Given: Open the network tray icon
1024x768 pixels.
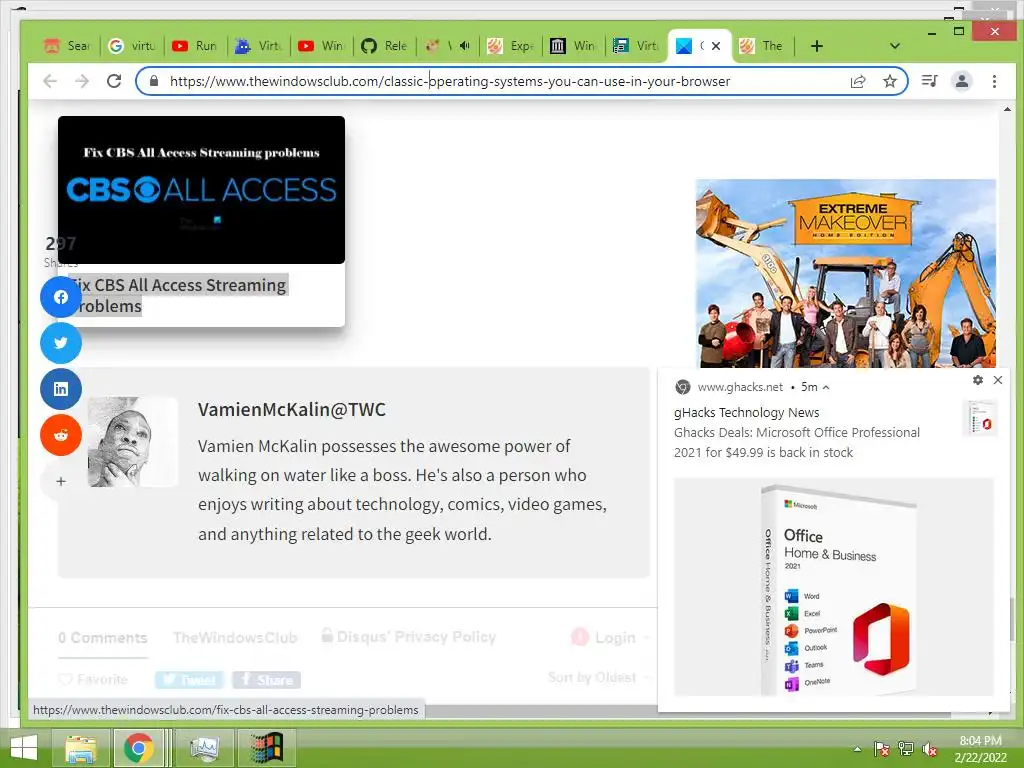Looking at the screenshot, I should 906,749.
